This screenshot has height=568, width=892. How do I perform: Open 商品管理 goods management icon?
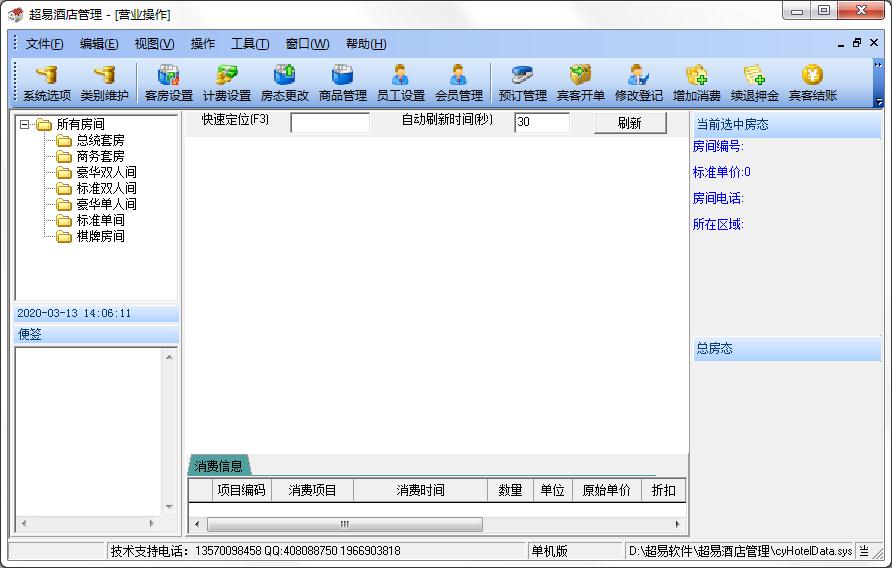pyautogui.click(x=342, y=83)
